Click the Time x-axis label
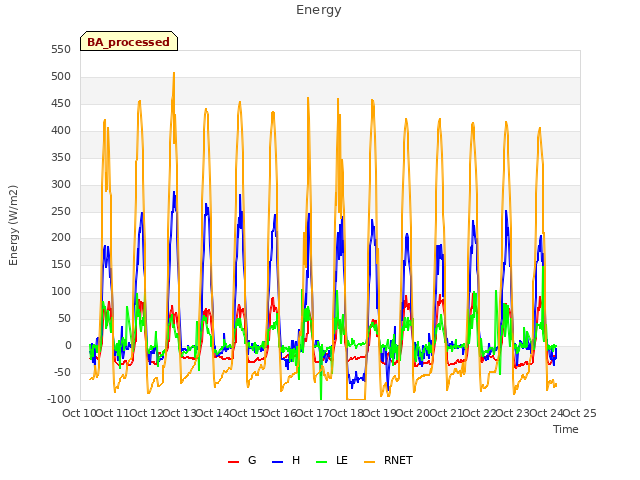640x480 pixels. coord(566,429)
